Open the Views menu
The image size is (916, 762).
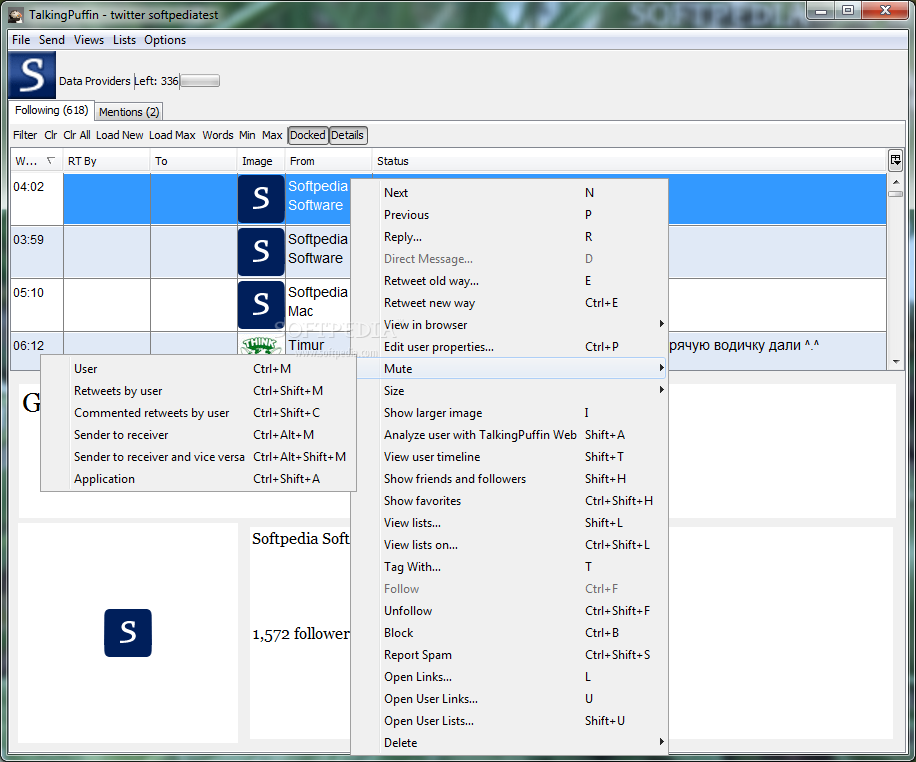click(x=89, y=40)
